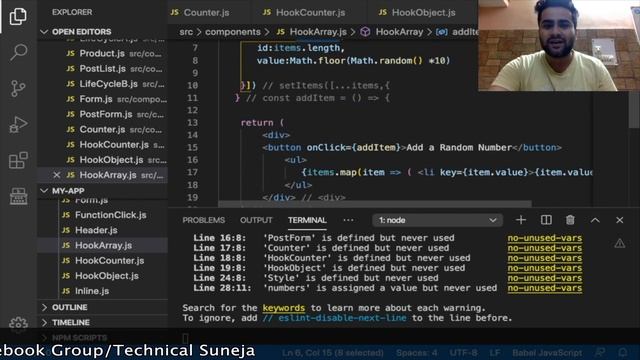This screenshot has height=360, width=640.
Task: Click the editor horizontal scrollbar
Action: (375, 204)
